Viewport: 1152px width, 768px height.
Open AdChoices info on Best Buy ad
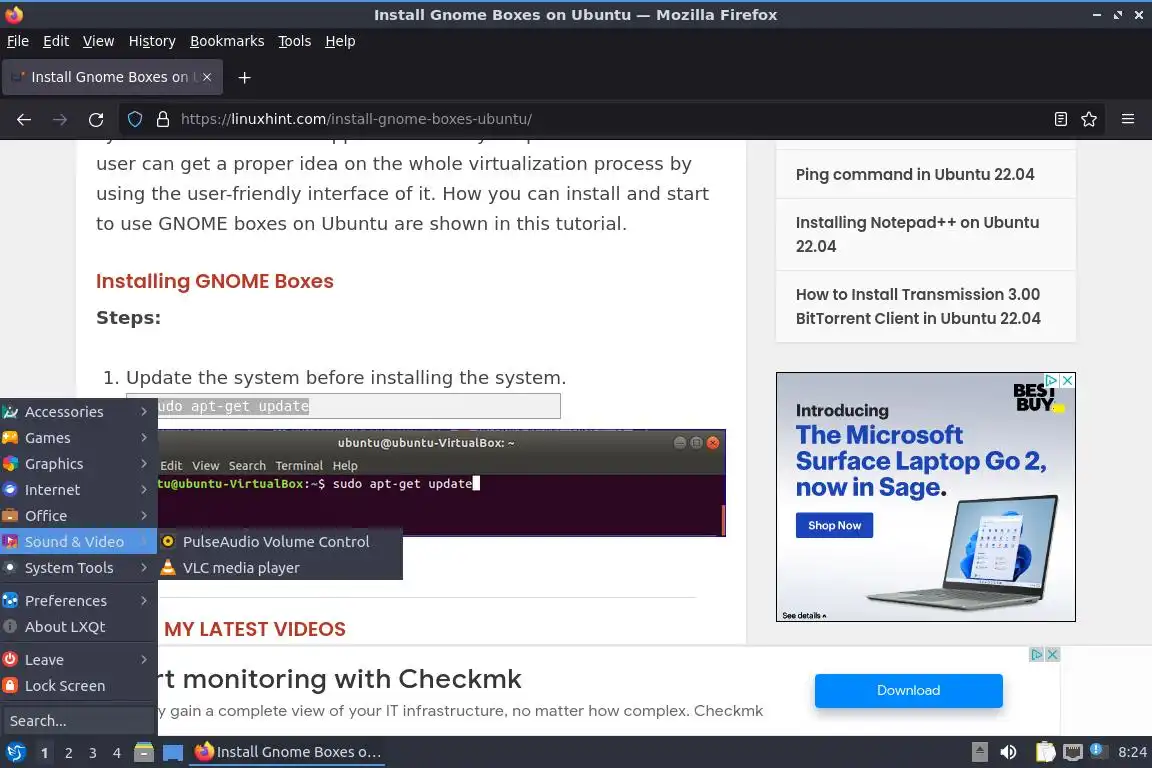(1052, 380)
